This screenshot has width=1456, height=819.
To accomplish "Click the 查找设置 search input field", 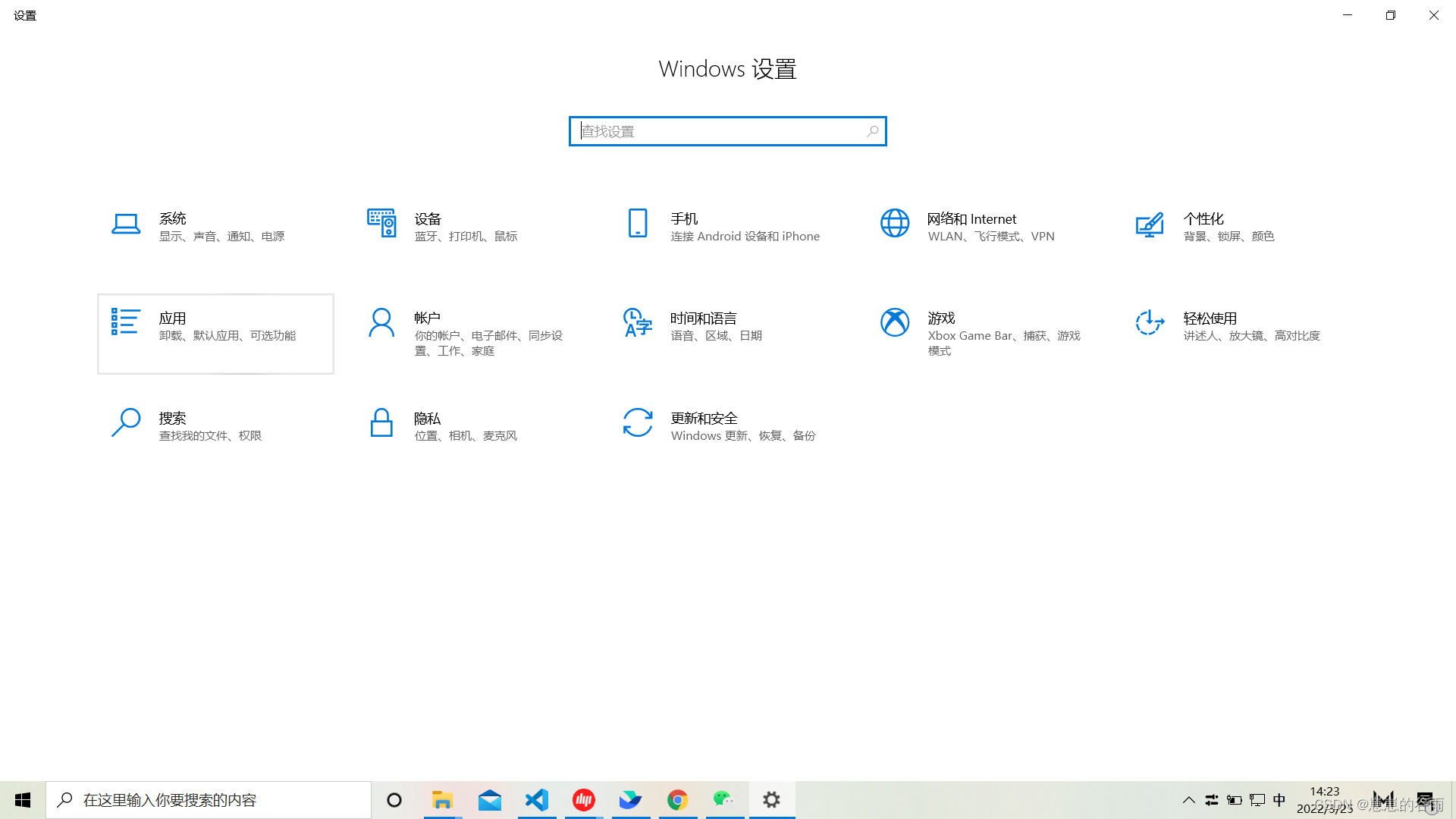I will (720, 131).
